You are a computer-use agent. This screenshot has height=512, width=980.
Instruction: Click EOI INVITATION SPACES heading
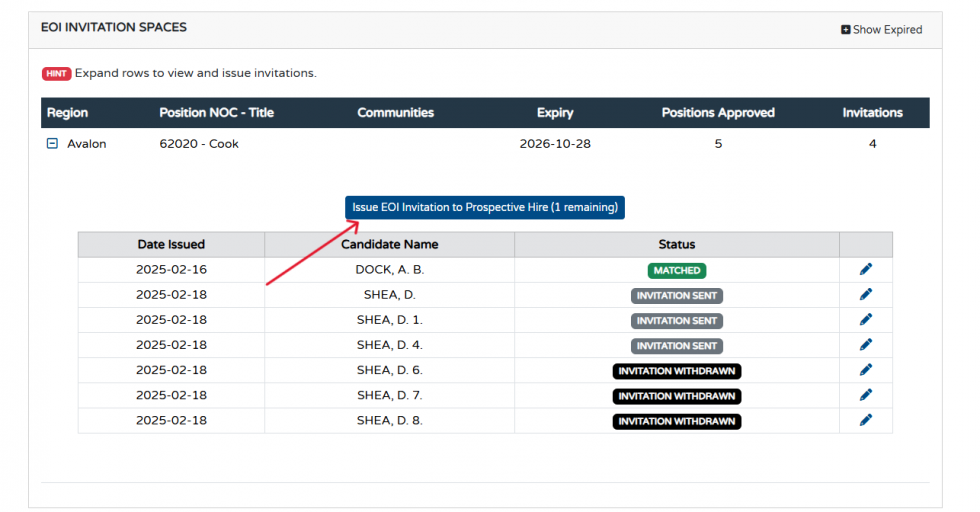point(114,27)
